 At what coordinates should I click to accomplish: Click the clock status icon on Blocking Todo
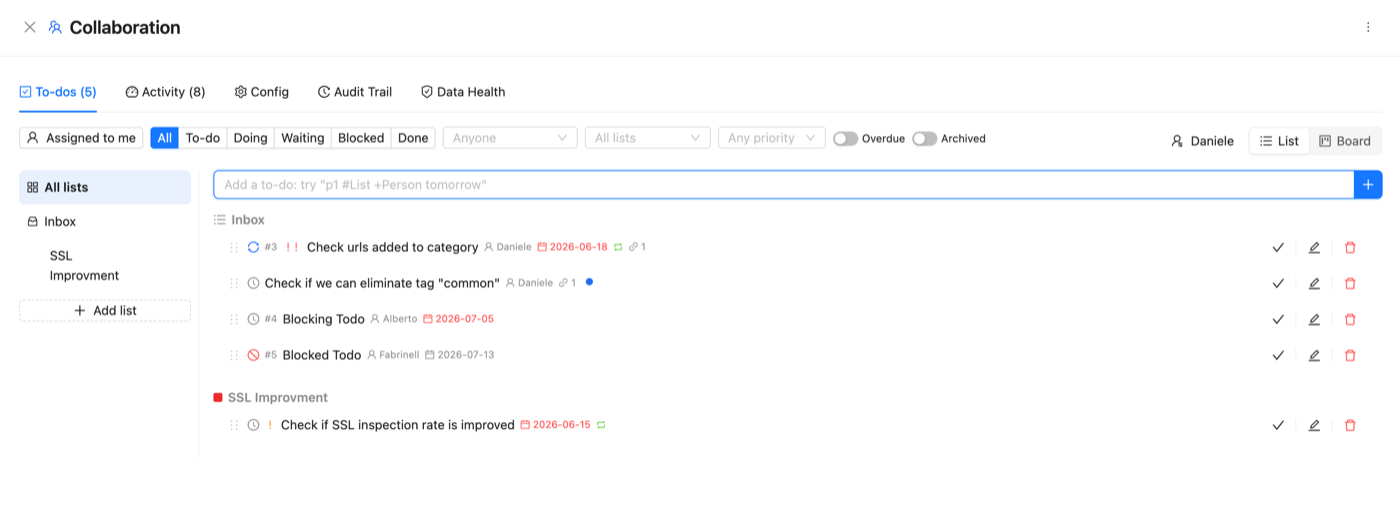254,319
